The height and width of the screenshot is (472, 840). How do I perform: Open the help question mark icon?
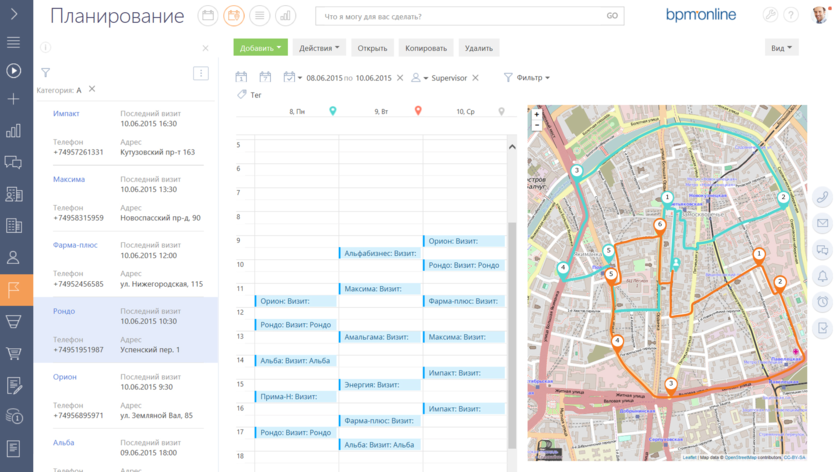click(x=792, y=16)
